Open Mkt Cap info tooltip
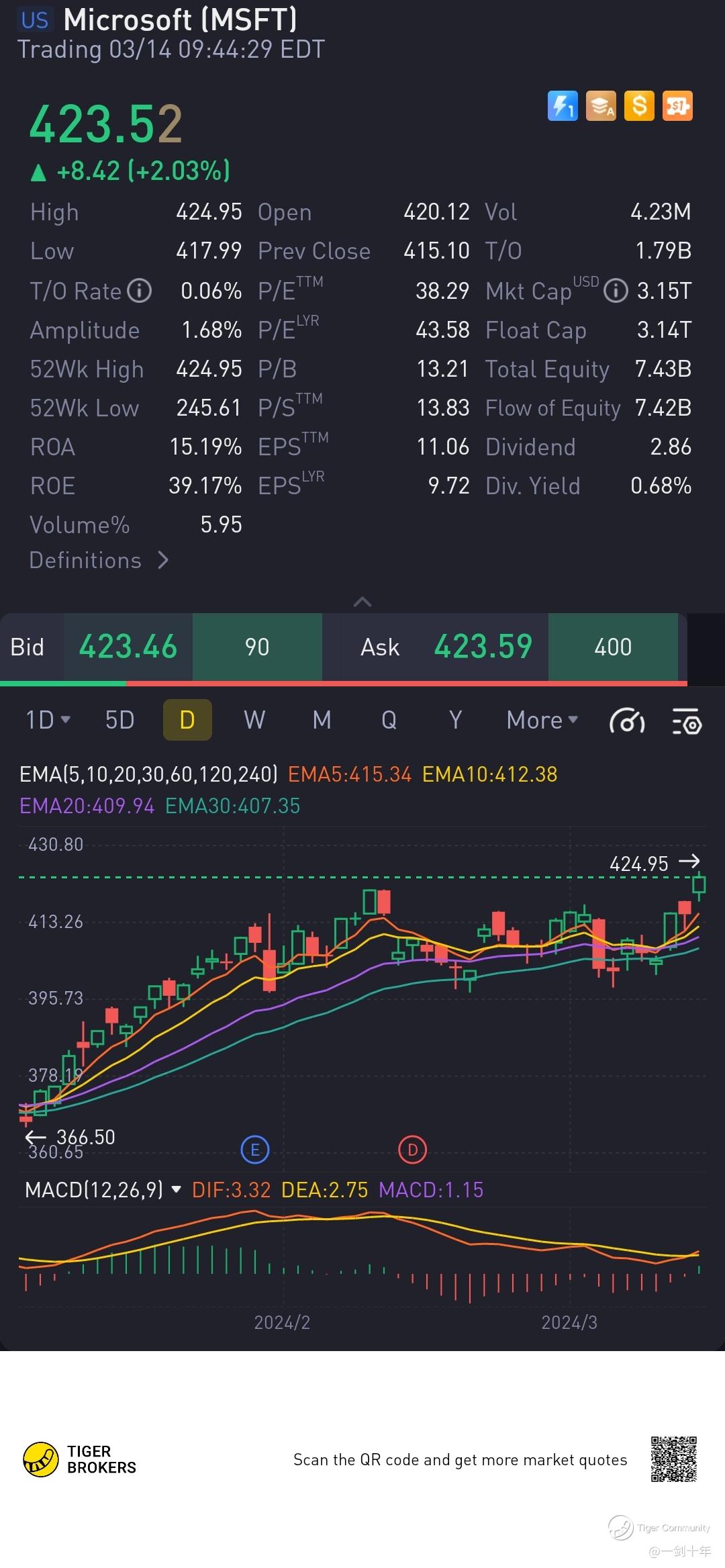The image size is (725, 1568). pyautogui.click(x=616, y=291)
